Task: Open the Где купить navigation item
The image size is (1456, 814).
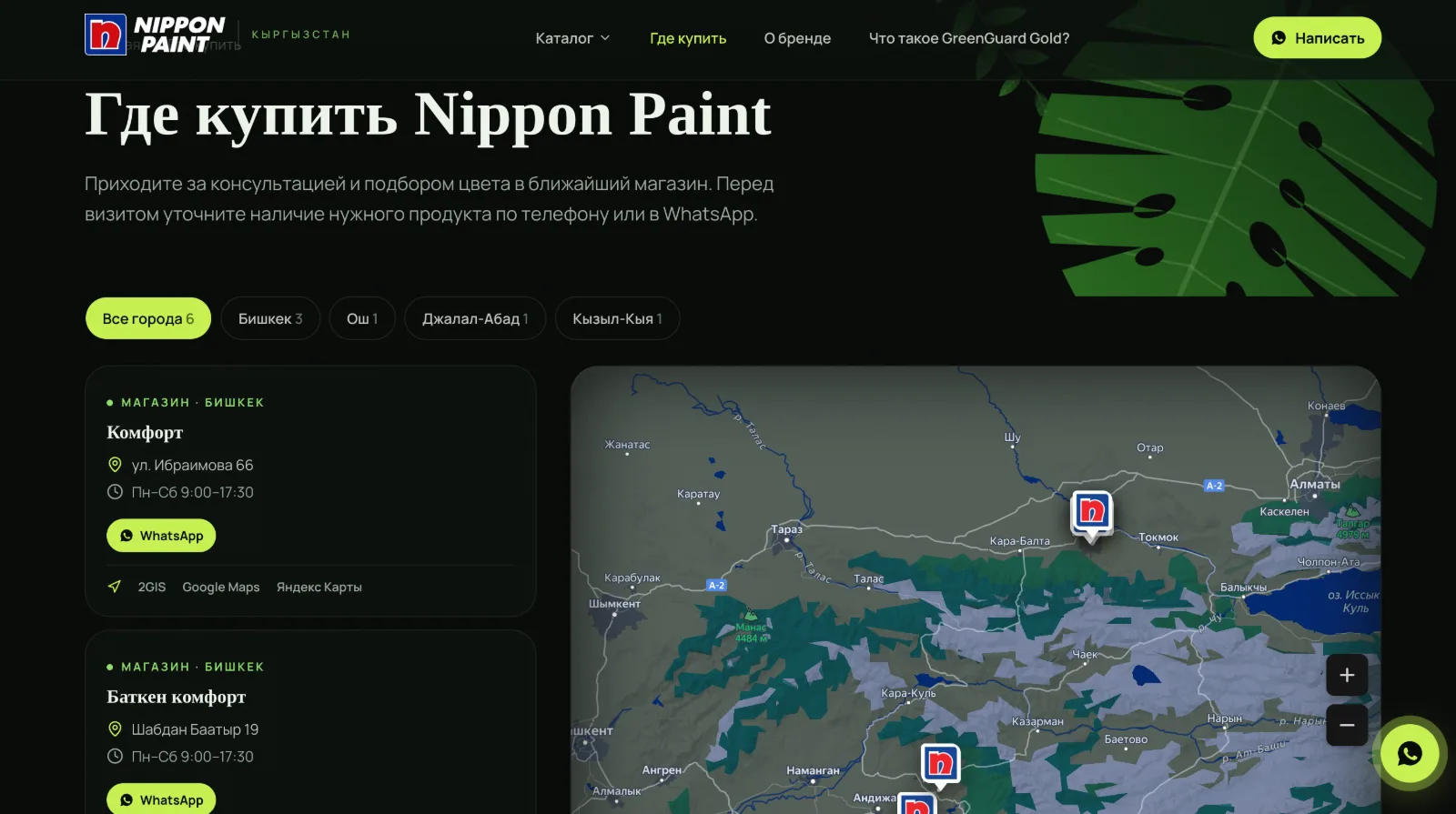Action: [688, 38]
